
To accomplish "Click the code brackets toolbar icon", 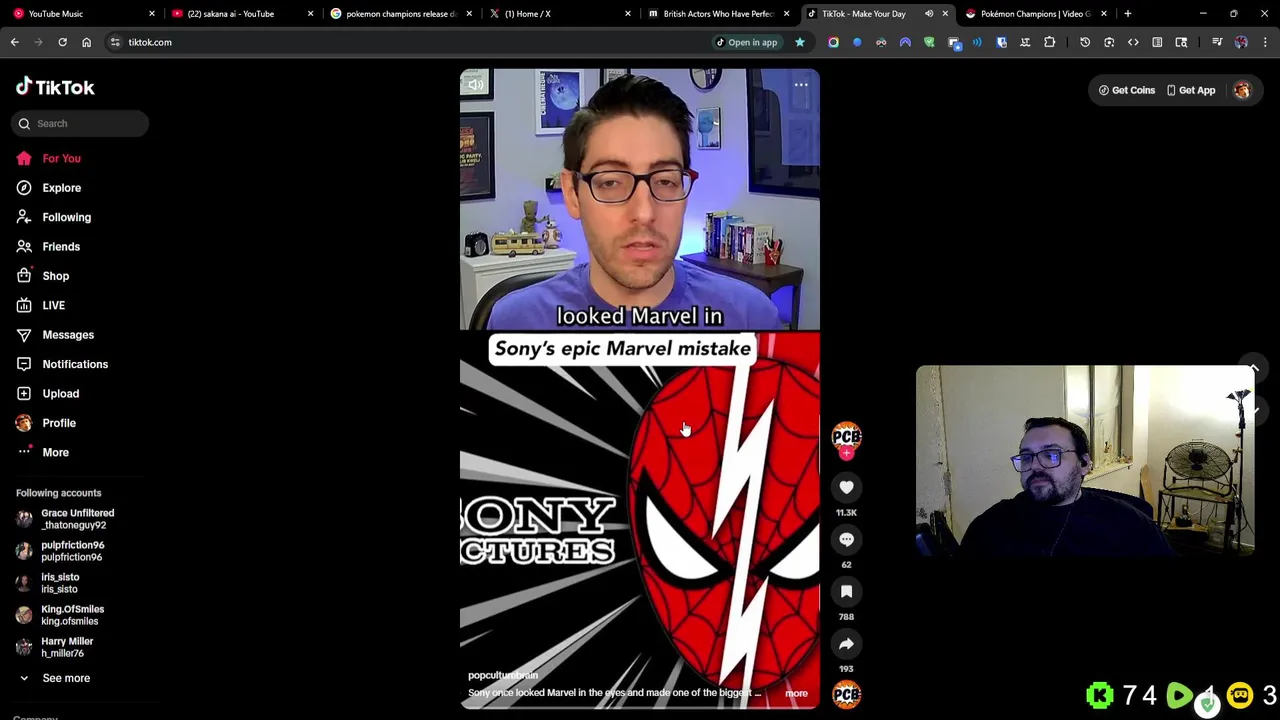I will point(1133,42).
